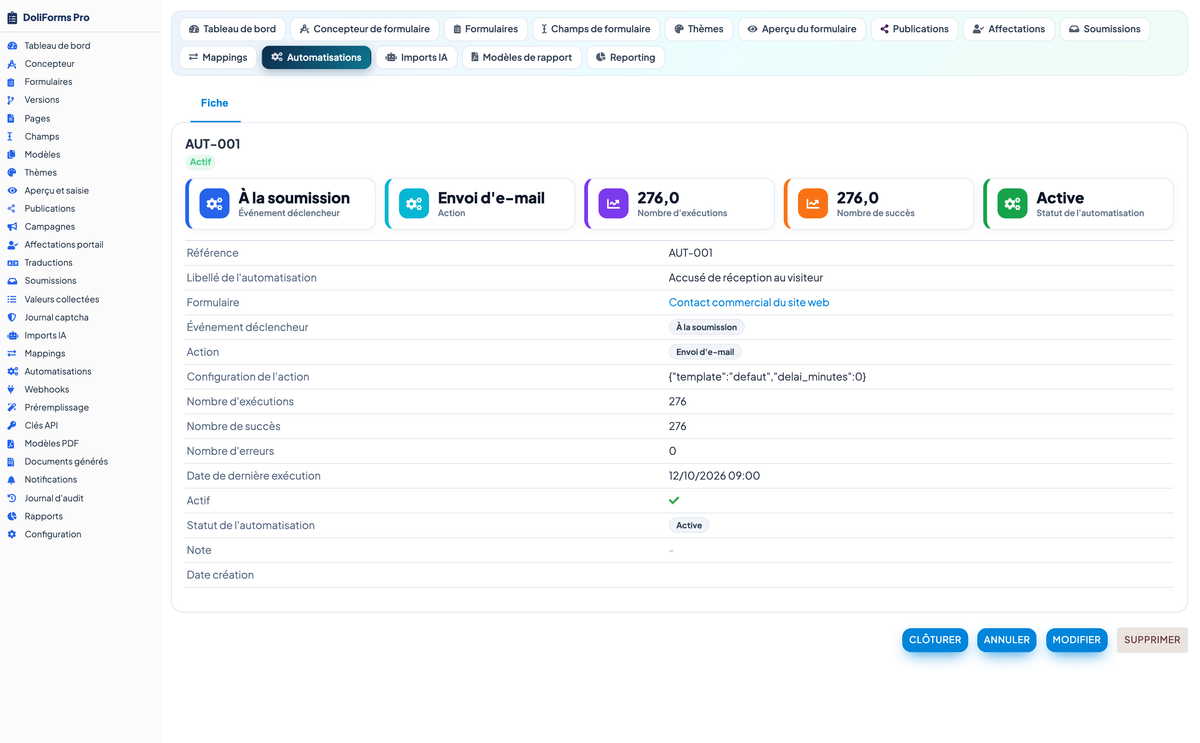Click the Journal d'audit history icon

[x=12, y=498]
